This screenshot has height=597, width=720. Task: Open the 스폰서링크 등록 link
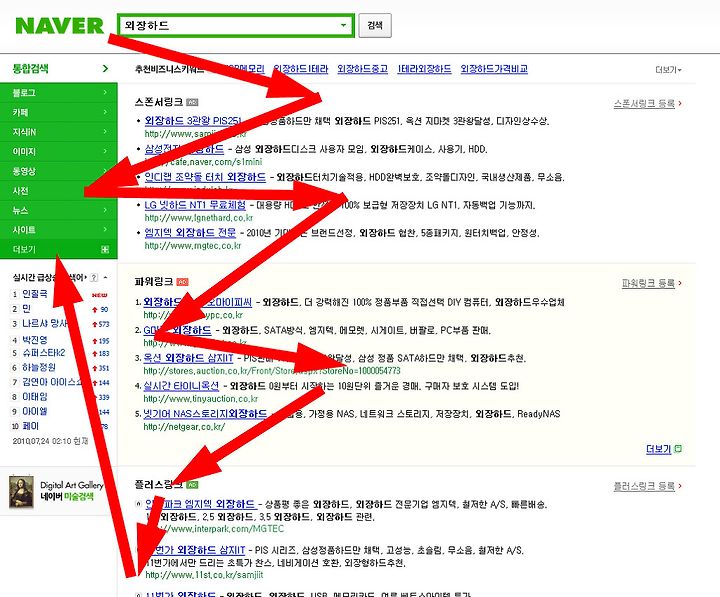coord(644,104)
